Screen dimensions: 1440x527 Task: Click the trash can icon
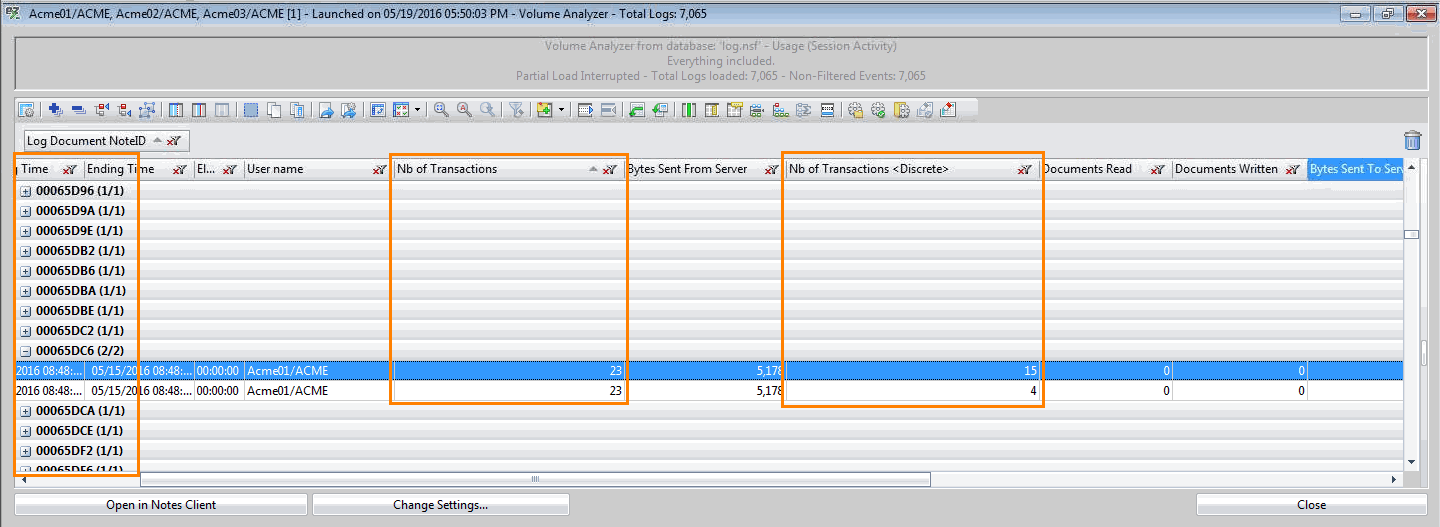[x=1412, y=141]
